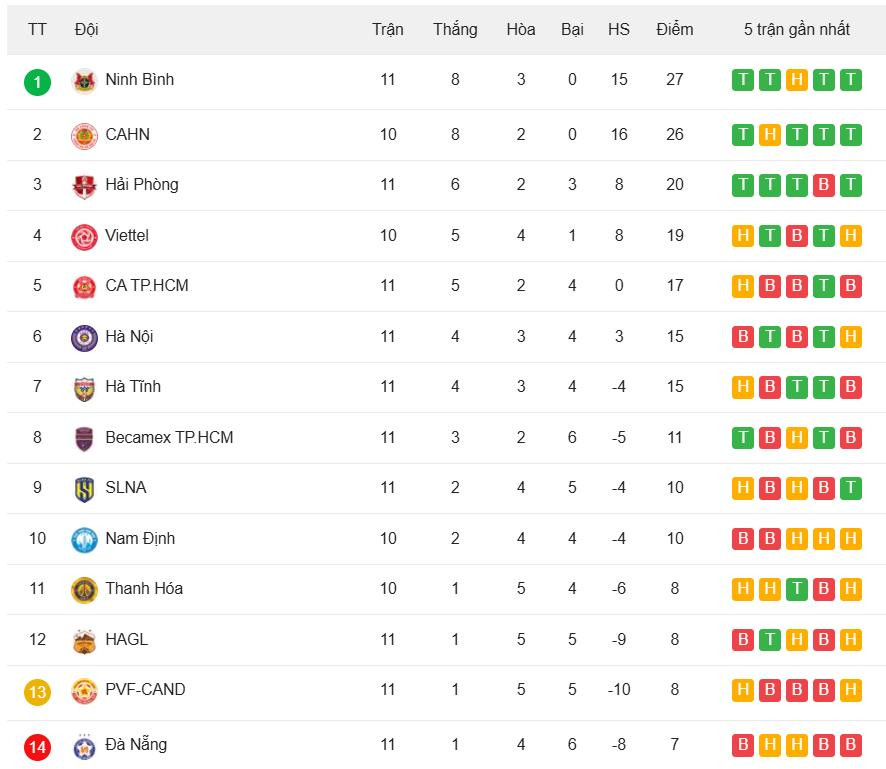Viewport: 886px width, 769px height.
Task: Click the Thắng column header
Action: click(455, 29)
